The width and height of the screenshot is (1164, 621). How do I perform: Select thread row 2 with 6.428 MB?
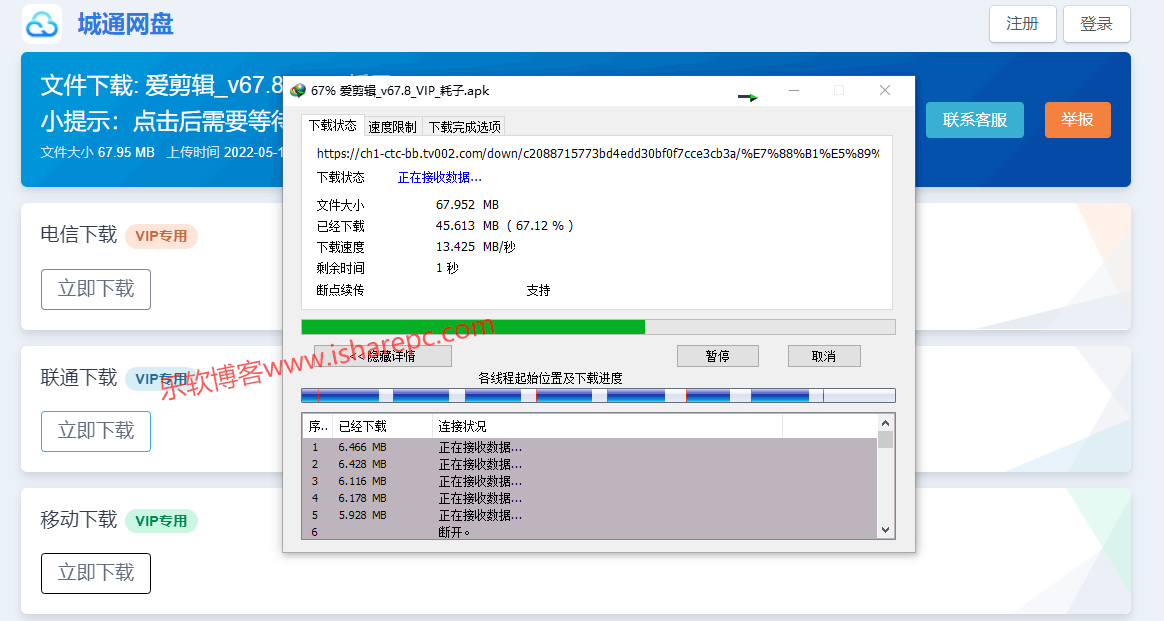(589, 464)
